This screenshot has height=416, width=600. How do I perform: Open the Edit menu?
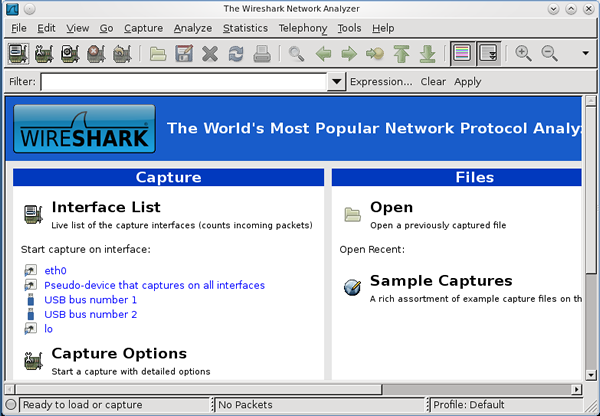[x=46, y=28]
